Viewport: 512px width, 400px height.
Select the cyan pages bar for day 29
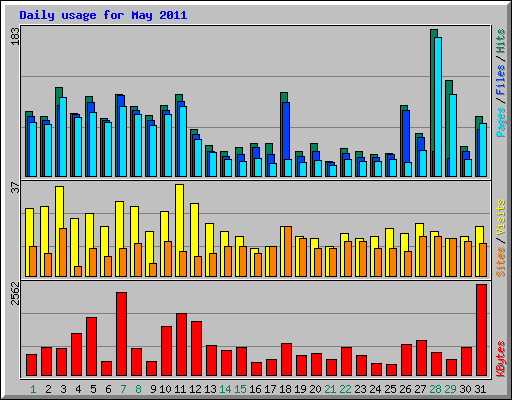point(453,135)
